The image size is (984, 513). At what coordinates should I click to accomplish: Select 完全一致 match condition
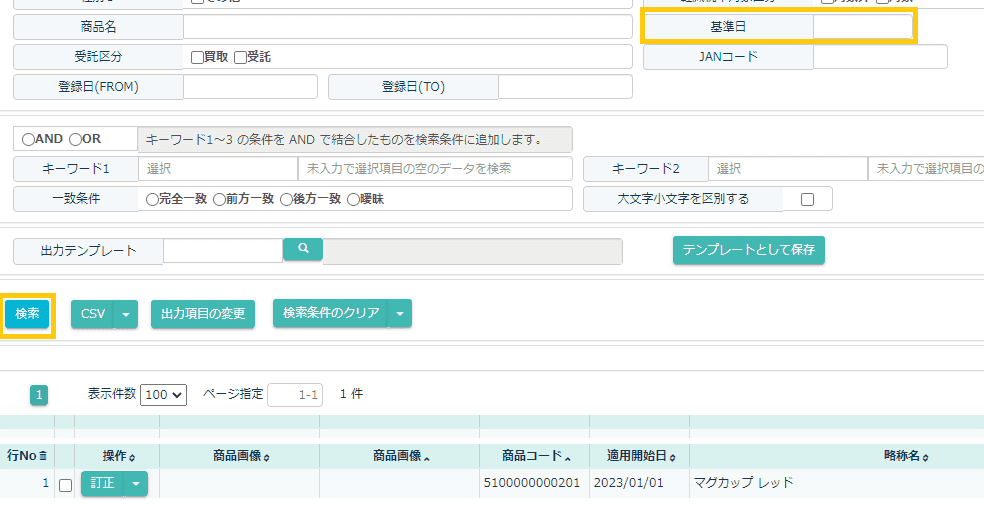point(152,200)
